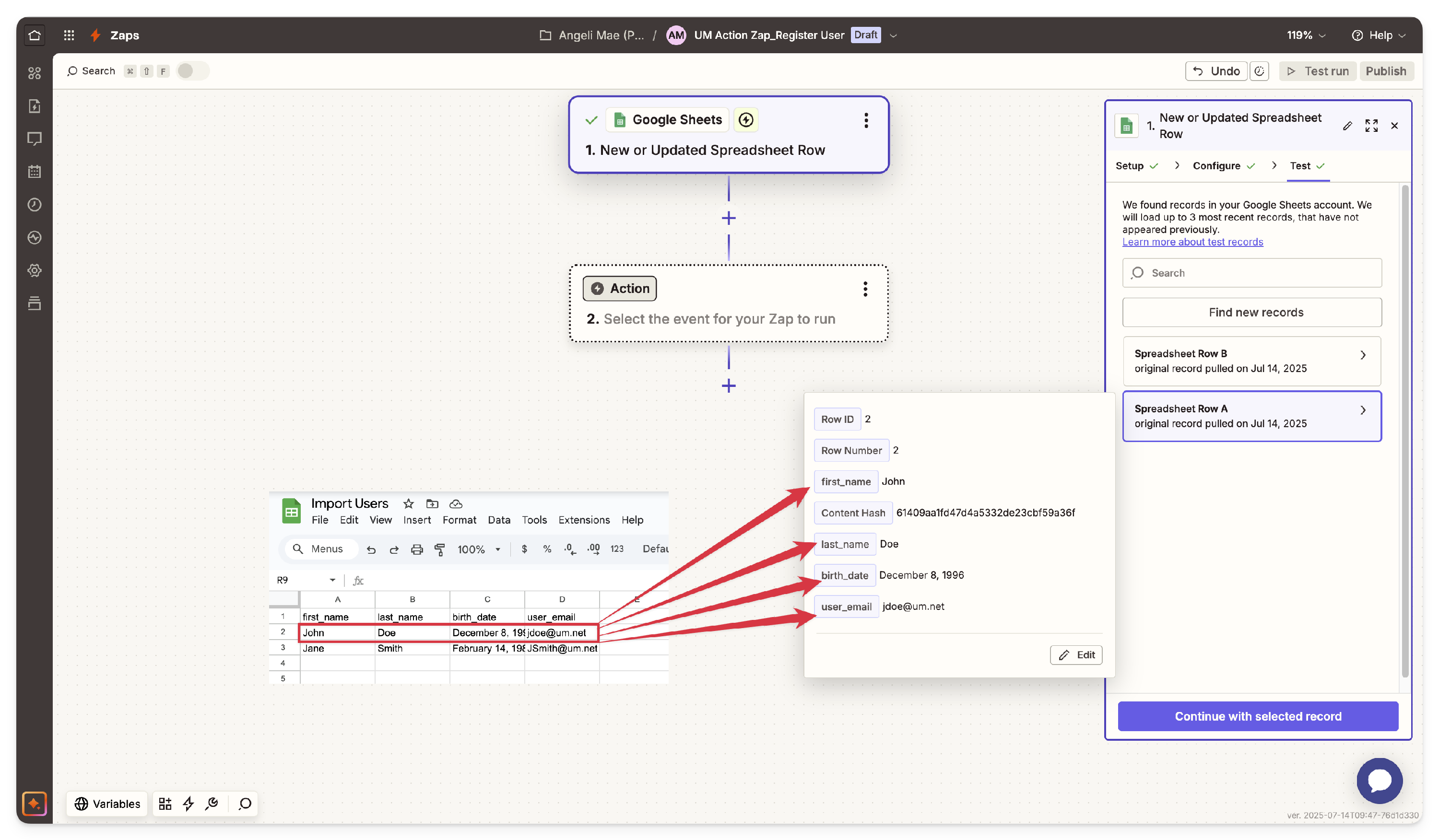Viewport: 1439px width, 840px height.
Task: Select the Google Sheets trigger step card
Action: click(x=728, y=135)
